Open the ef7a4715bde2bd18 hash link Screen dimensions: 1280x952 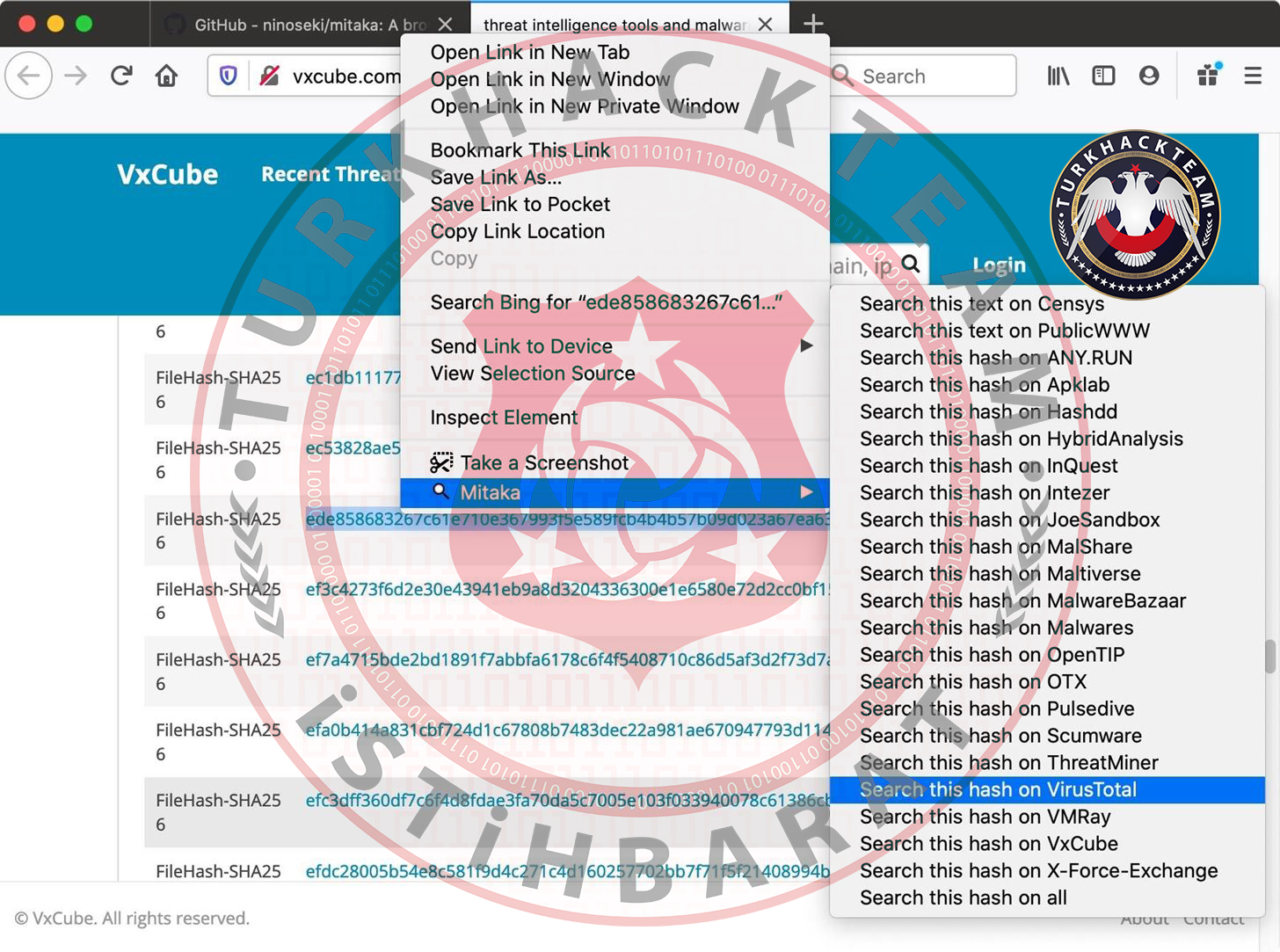[568, 660]
